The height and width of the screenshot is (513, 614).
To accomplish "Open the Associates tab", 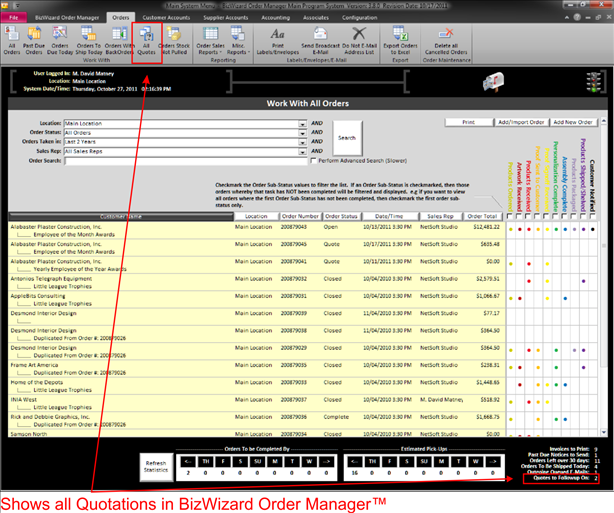I will click(316, 18).
